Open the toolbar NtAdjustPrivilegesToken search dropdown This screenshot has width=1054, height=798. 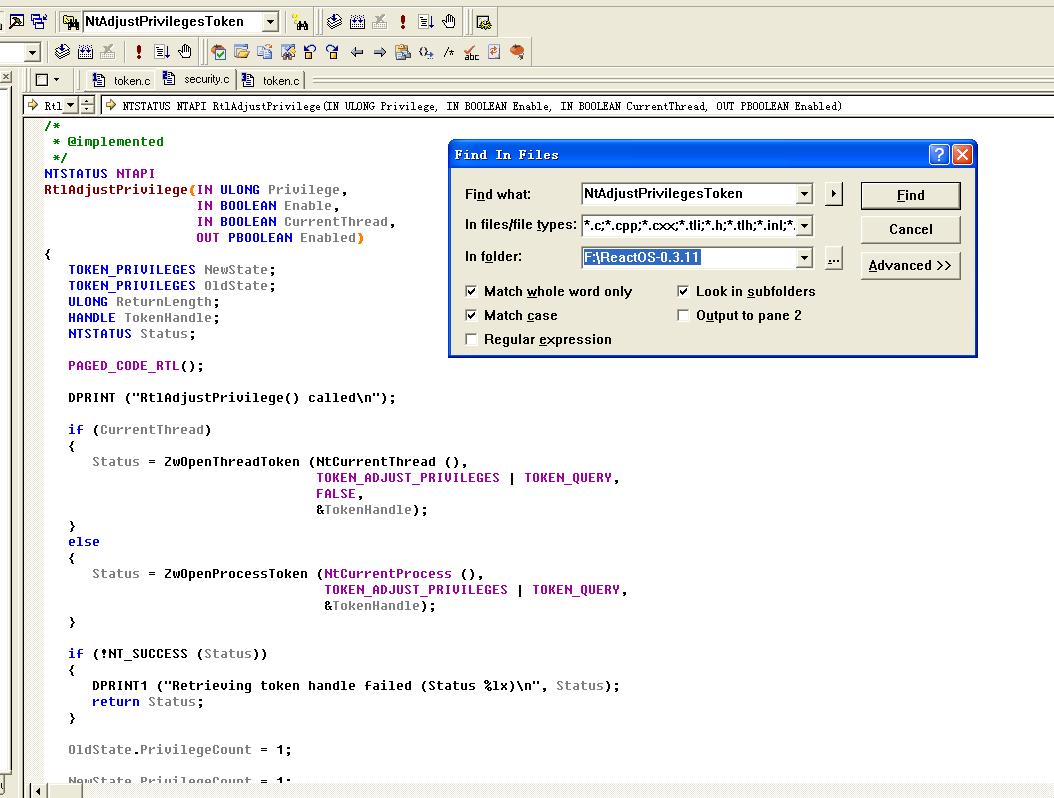tap(270, 22)
